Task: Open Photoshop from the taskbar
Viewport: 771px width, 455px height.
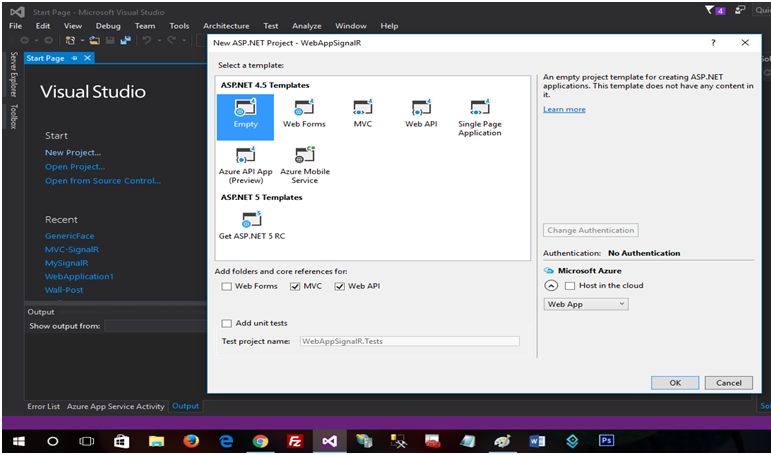Action: (606, 441)
